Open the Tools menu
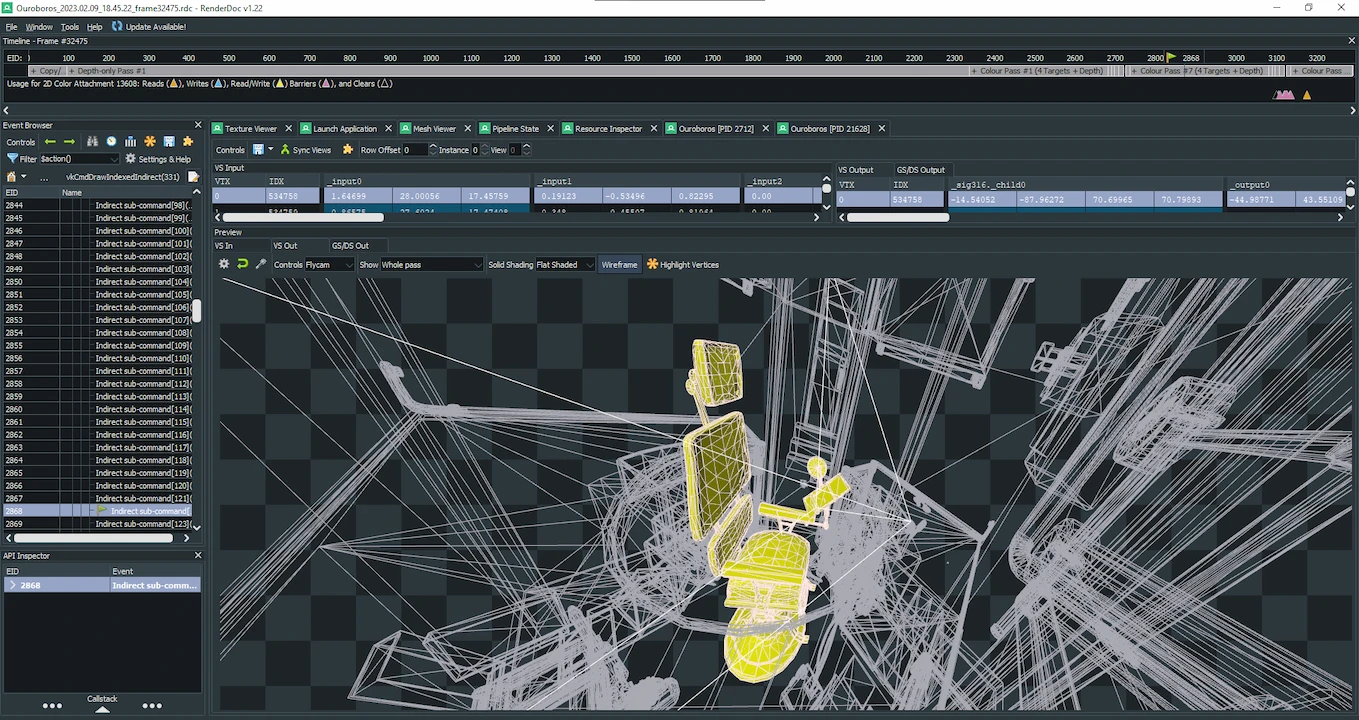Image resolution: width=1359 pixels, height=720 pixels. point(70,27)
